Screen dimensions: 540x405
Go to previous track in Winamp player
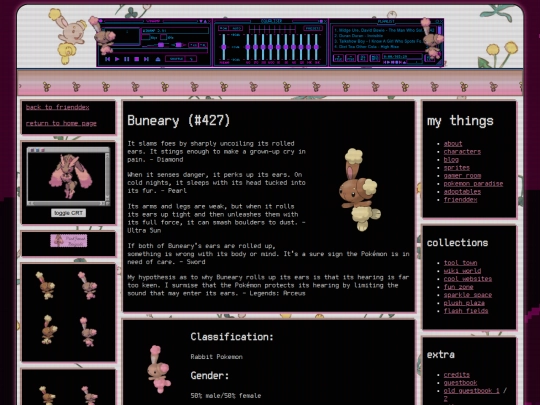[107, 59]
